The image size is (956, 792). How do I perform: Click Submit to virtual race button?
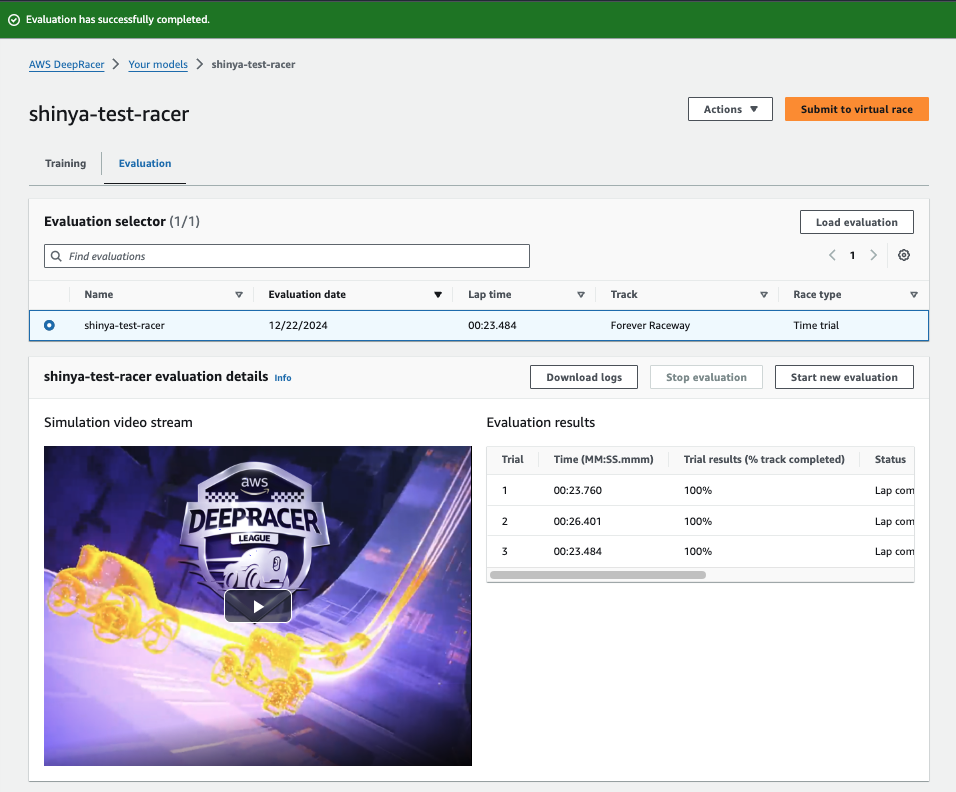[857, 109]
